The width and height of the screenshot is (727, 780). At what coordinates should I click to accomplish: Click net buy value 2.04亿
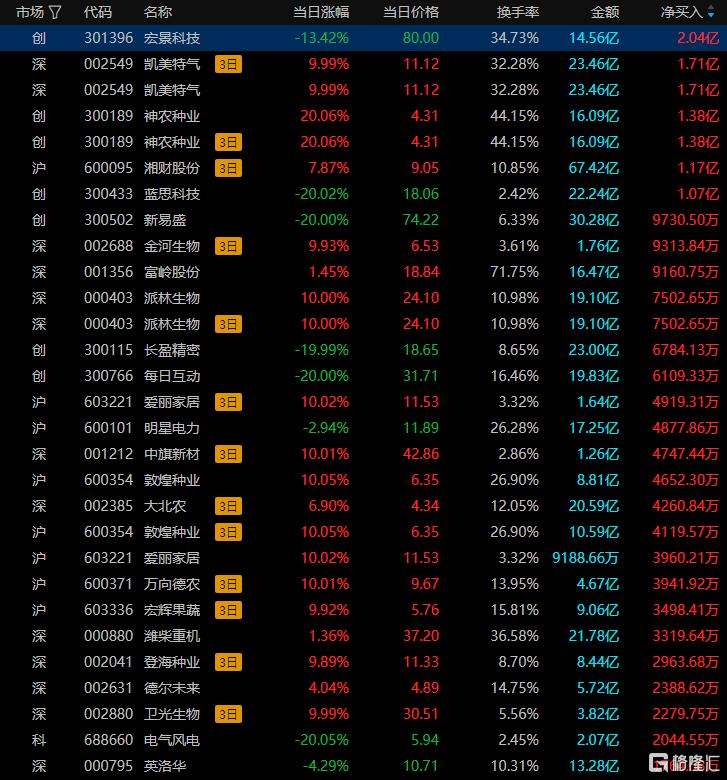[x=698, y=38]
